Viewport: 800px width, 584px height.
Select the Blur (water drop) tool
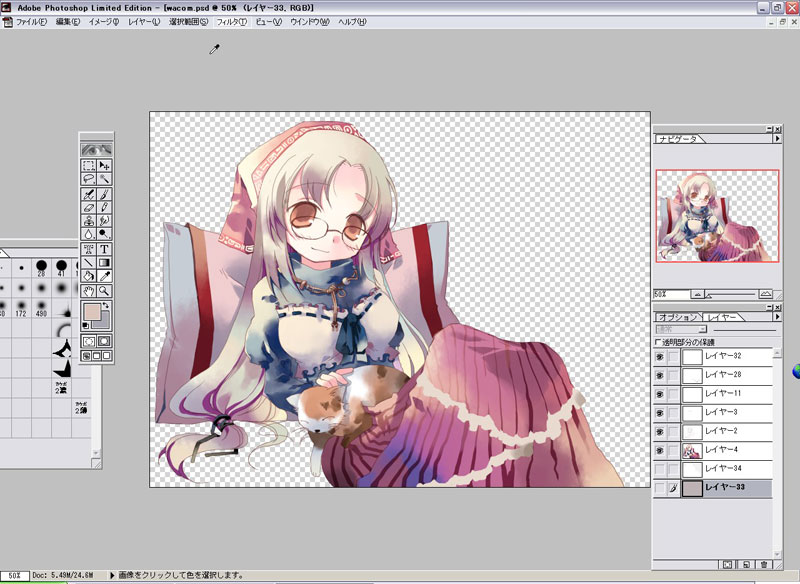[89, 234]
